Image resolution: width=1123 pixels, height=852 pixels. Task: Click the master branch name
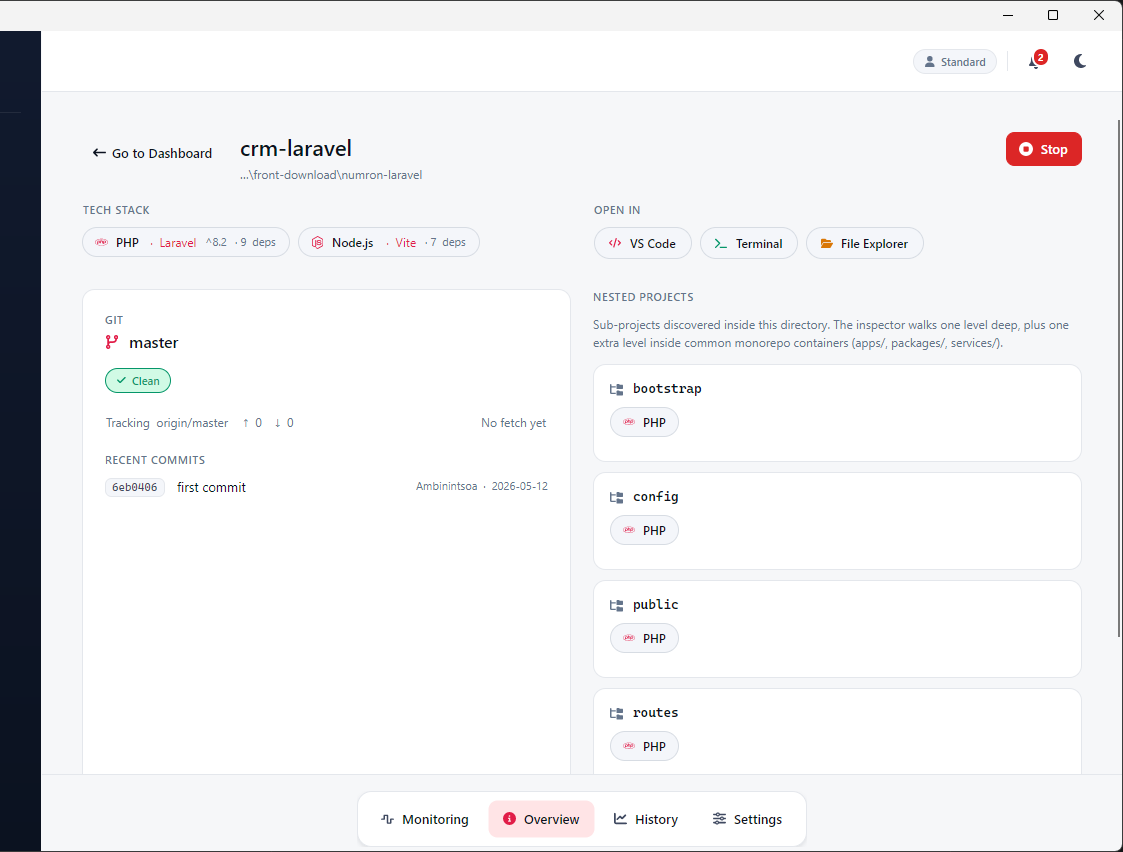pyautogui.click(x=153, y=343)
